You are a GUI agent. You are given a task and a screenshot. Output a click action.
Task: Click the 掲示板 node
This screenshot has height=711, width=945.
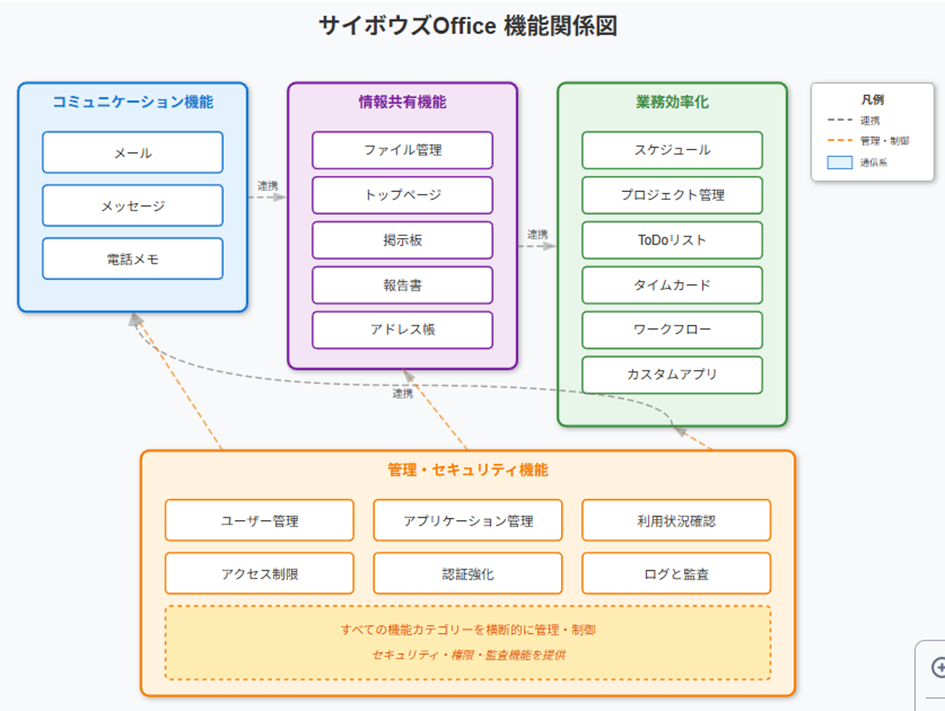(402, 240)
